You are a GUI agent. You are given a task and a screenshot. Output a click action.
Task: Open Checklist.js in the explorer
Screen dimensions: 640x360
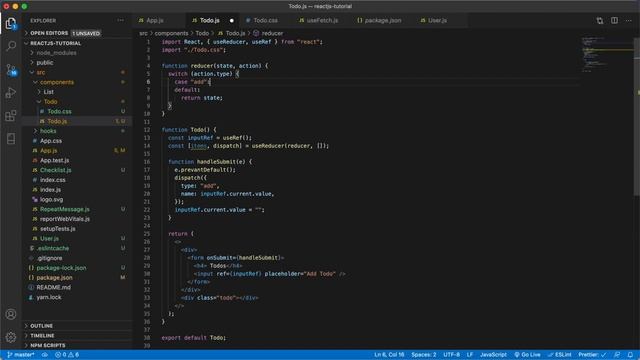coord(56,170)
